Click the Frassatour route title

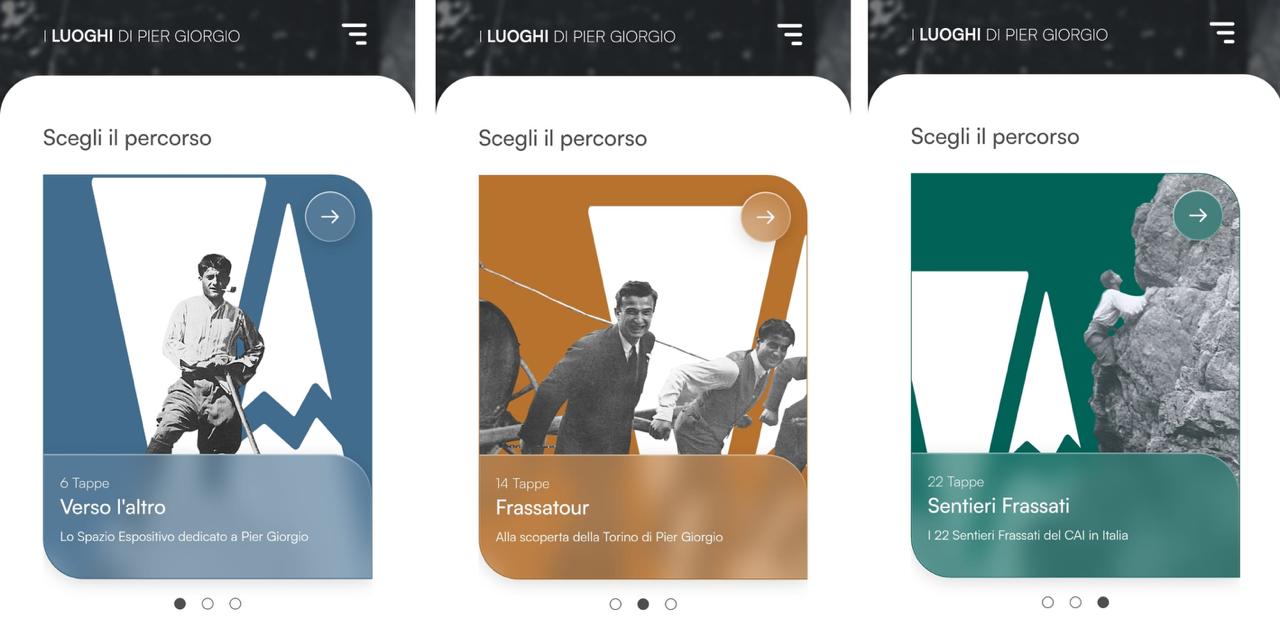click(542, 508)
